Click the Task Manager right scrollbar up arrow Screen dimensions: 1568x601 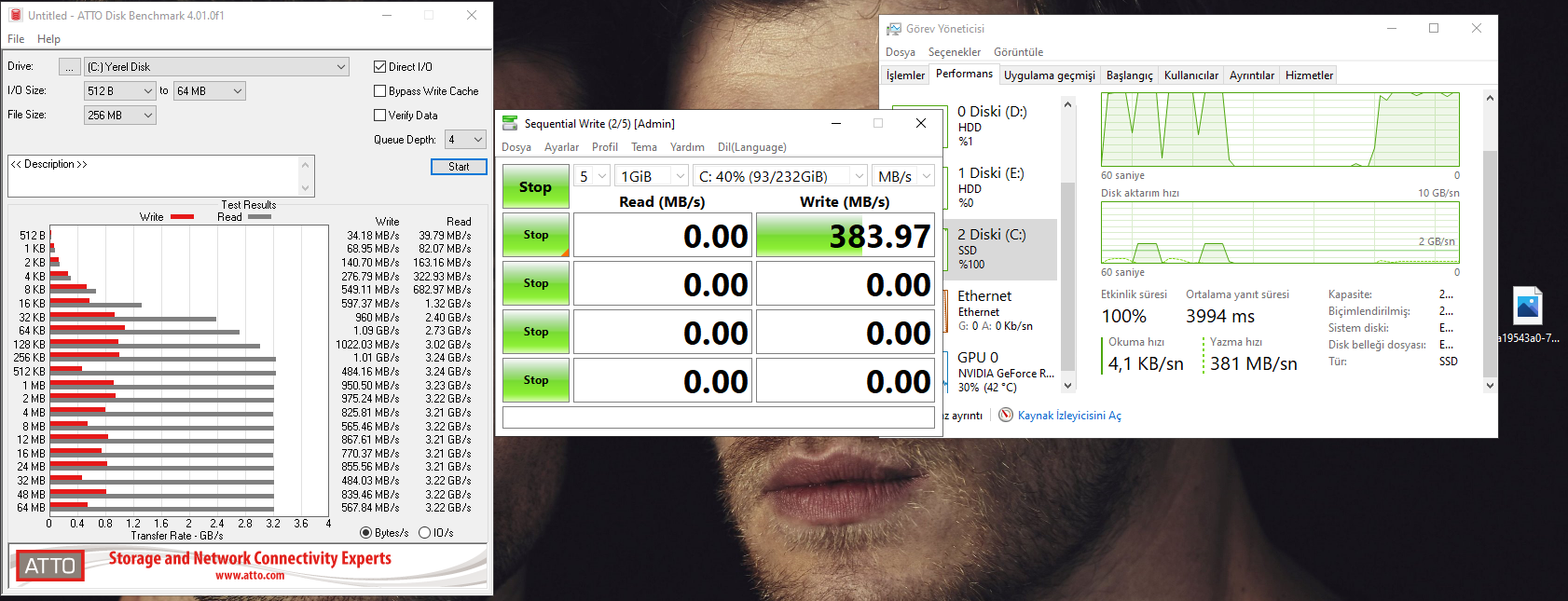(x=1490, y=98)
